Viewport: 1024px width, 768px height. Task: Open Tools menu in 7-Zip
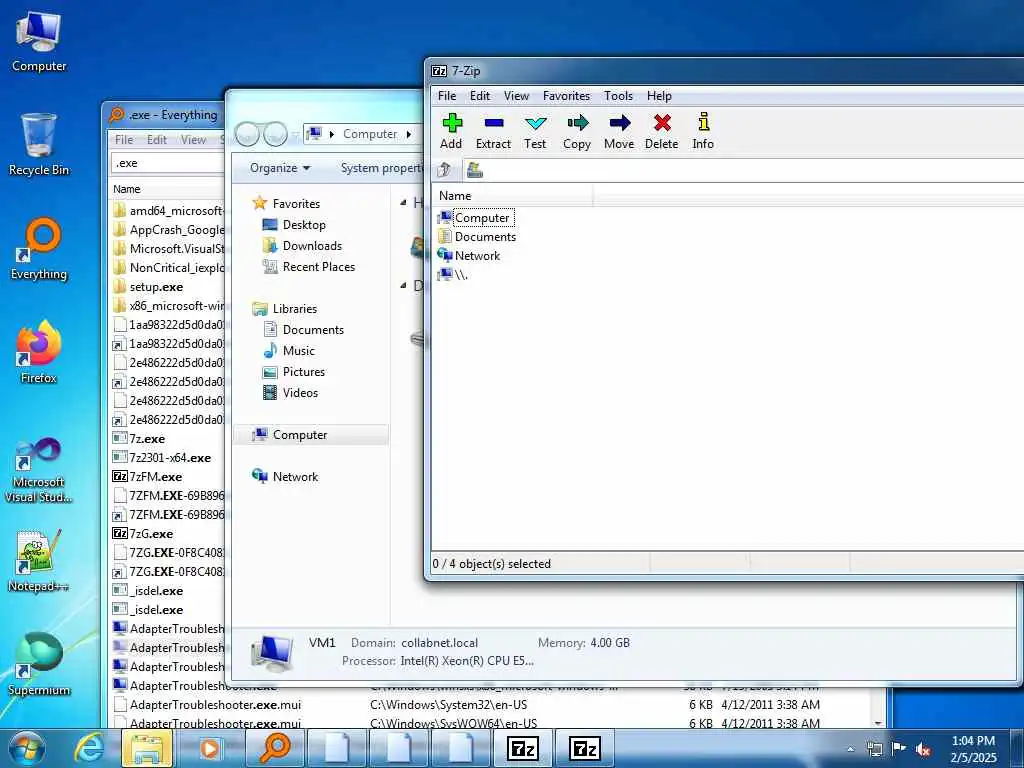(x=618, y=96)
